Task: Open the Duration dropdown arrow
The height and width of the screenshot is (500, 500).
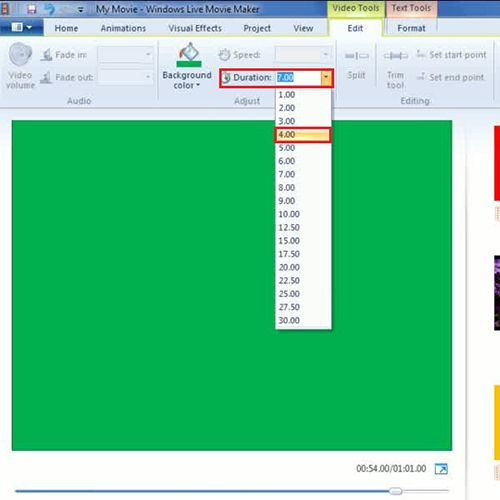Action: click(x=326, y=78)
